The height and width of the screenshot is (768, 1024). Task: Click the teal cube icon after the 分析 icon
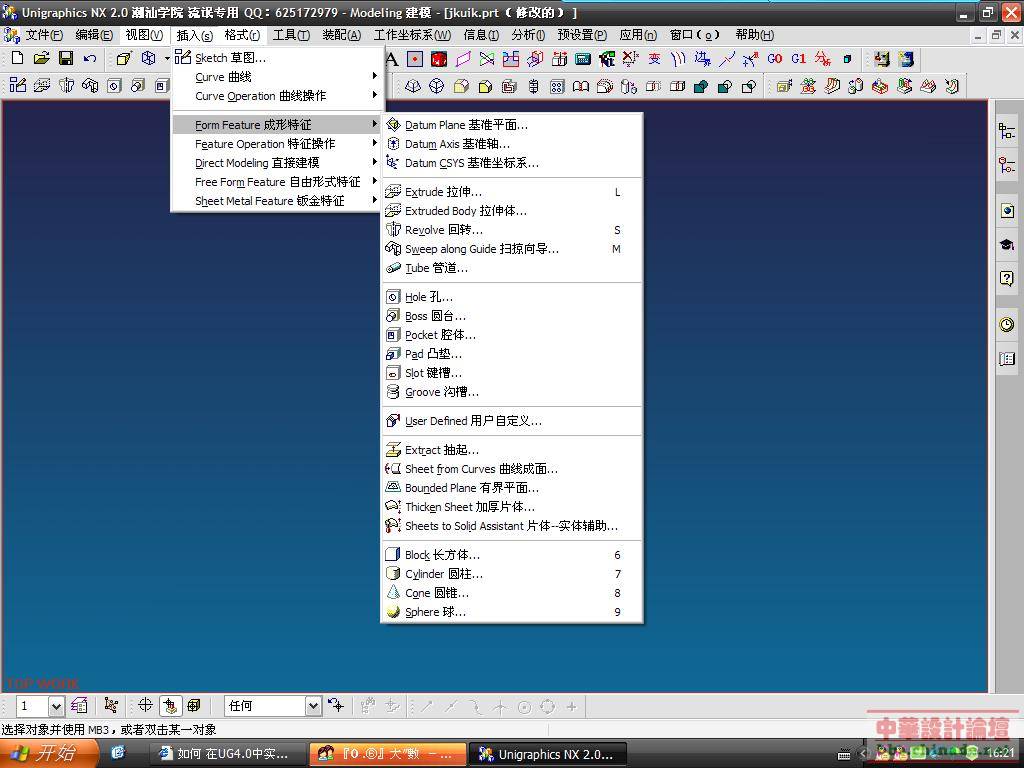[x=847, y=59]
